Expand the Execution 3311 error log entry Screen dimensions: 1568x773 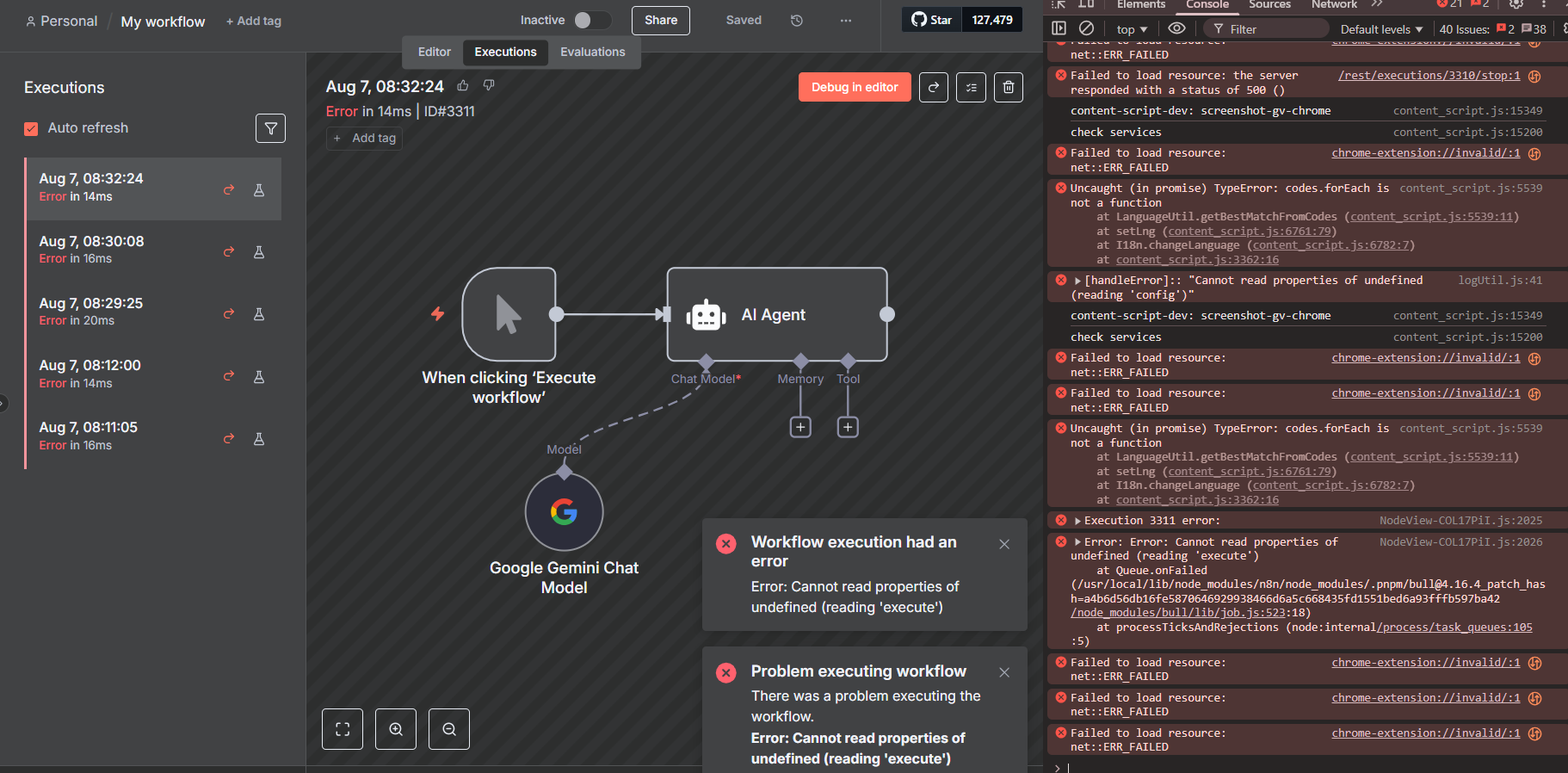click(1077, 521)
